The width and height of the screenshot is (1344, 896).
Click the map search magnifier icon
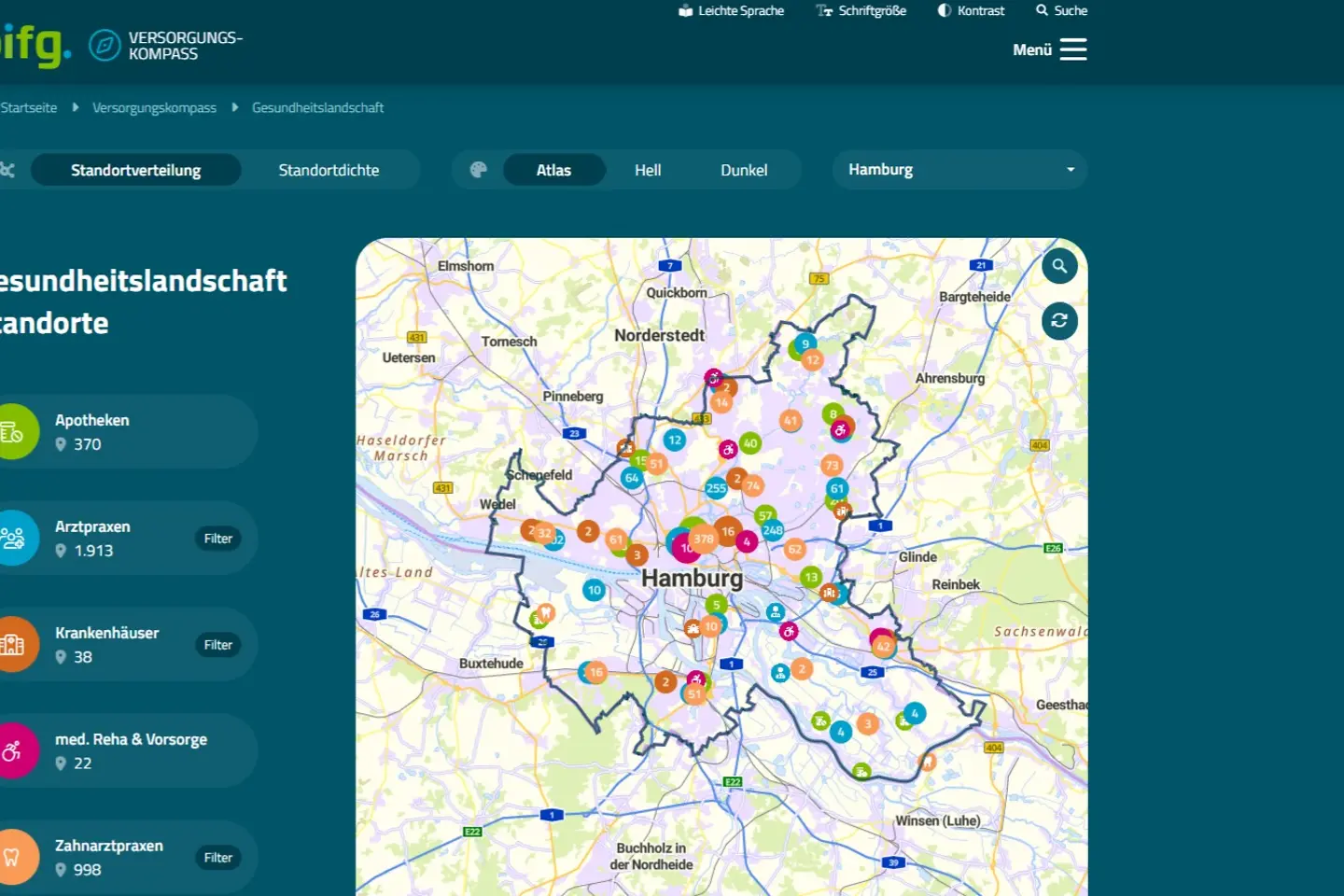coord(1059,266)
